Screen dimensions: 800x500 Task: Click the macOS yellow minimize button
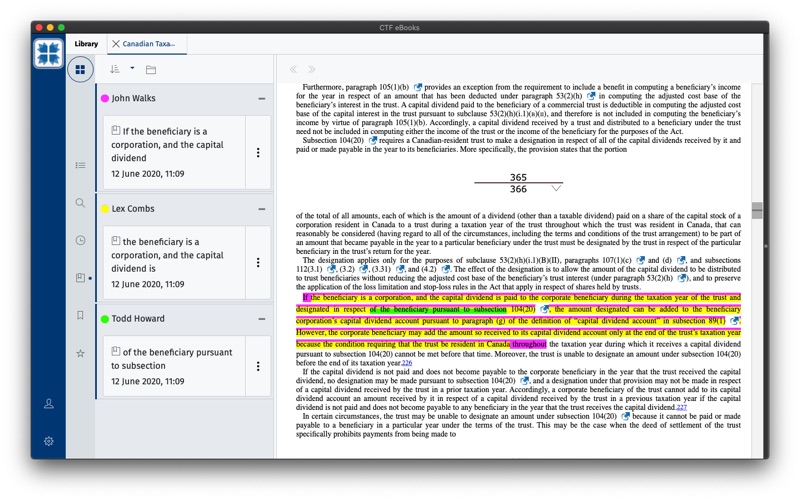click(50, 28)
